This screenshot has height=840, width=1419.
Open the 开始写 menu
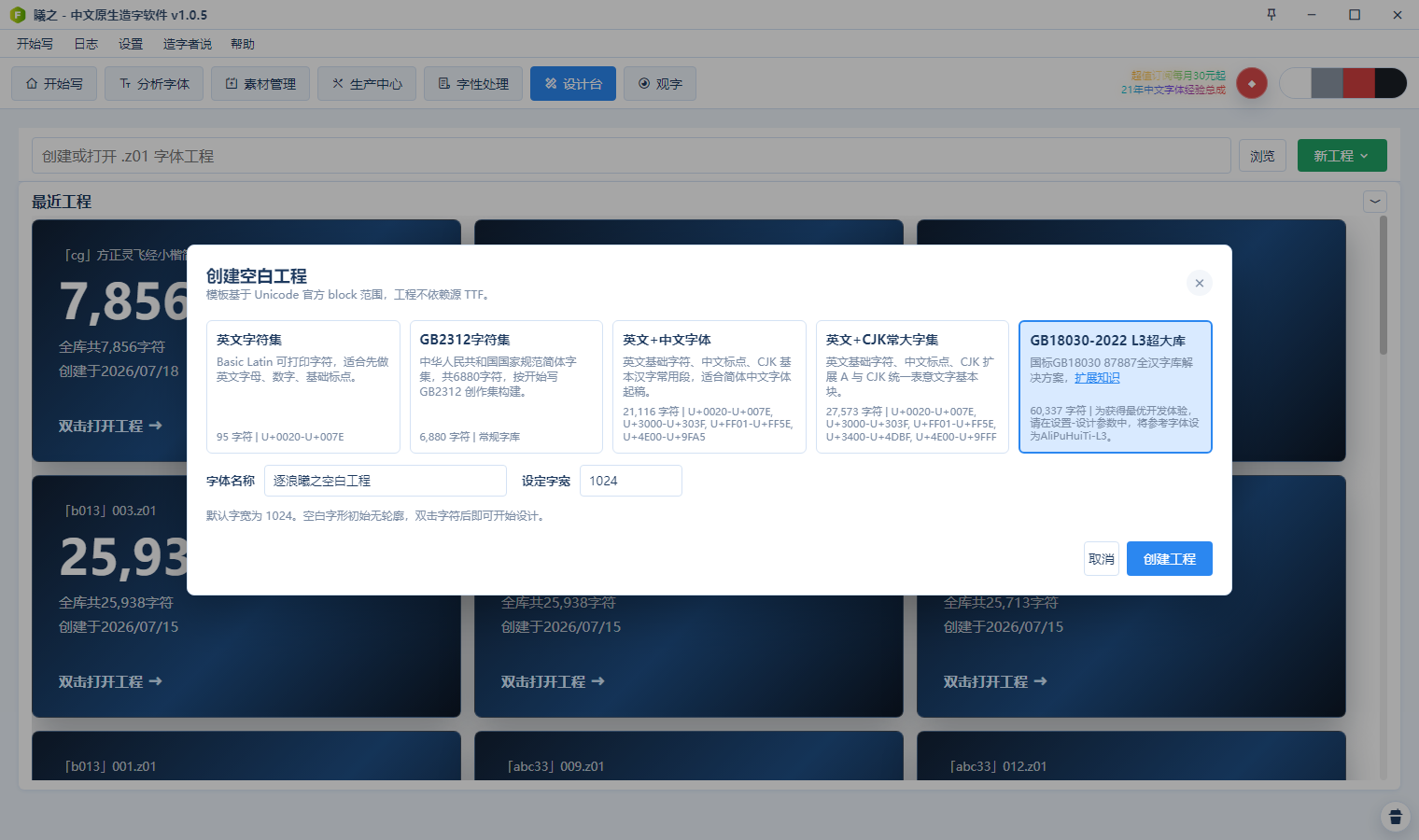tap(35, 44)
